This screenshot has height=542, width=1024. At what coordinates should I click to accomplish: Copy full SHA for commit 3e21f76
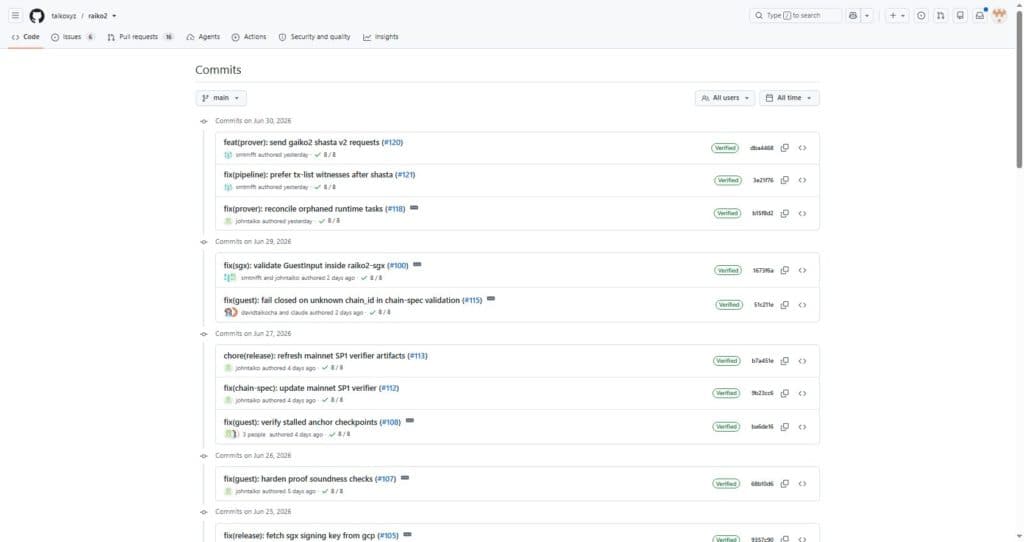[x=784, y=180]
